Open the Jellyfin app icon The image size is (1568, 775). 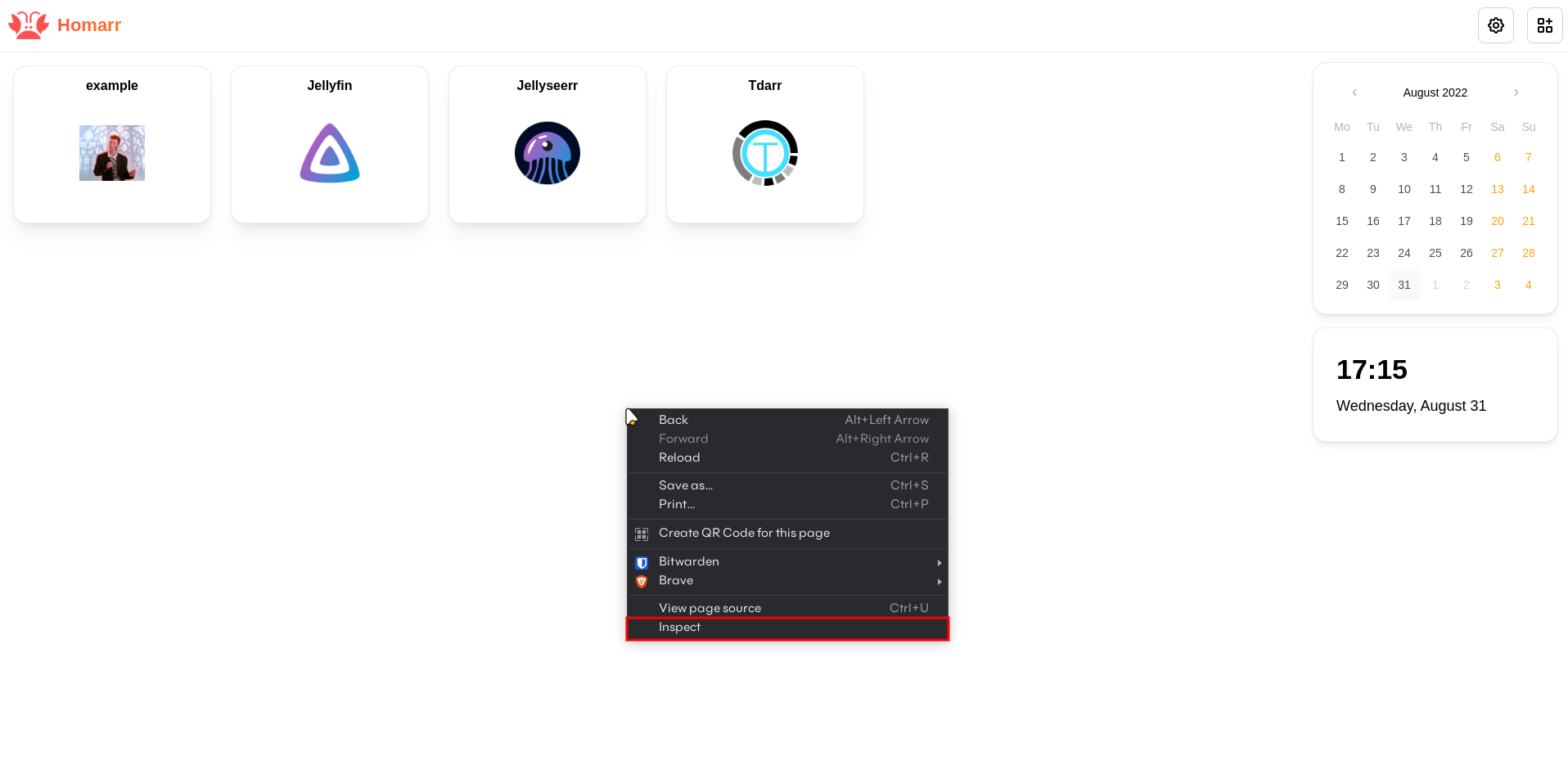[x=330, y=153]
